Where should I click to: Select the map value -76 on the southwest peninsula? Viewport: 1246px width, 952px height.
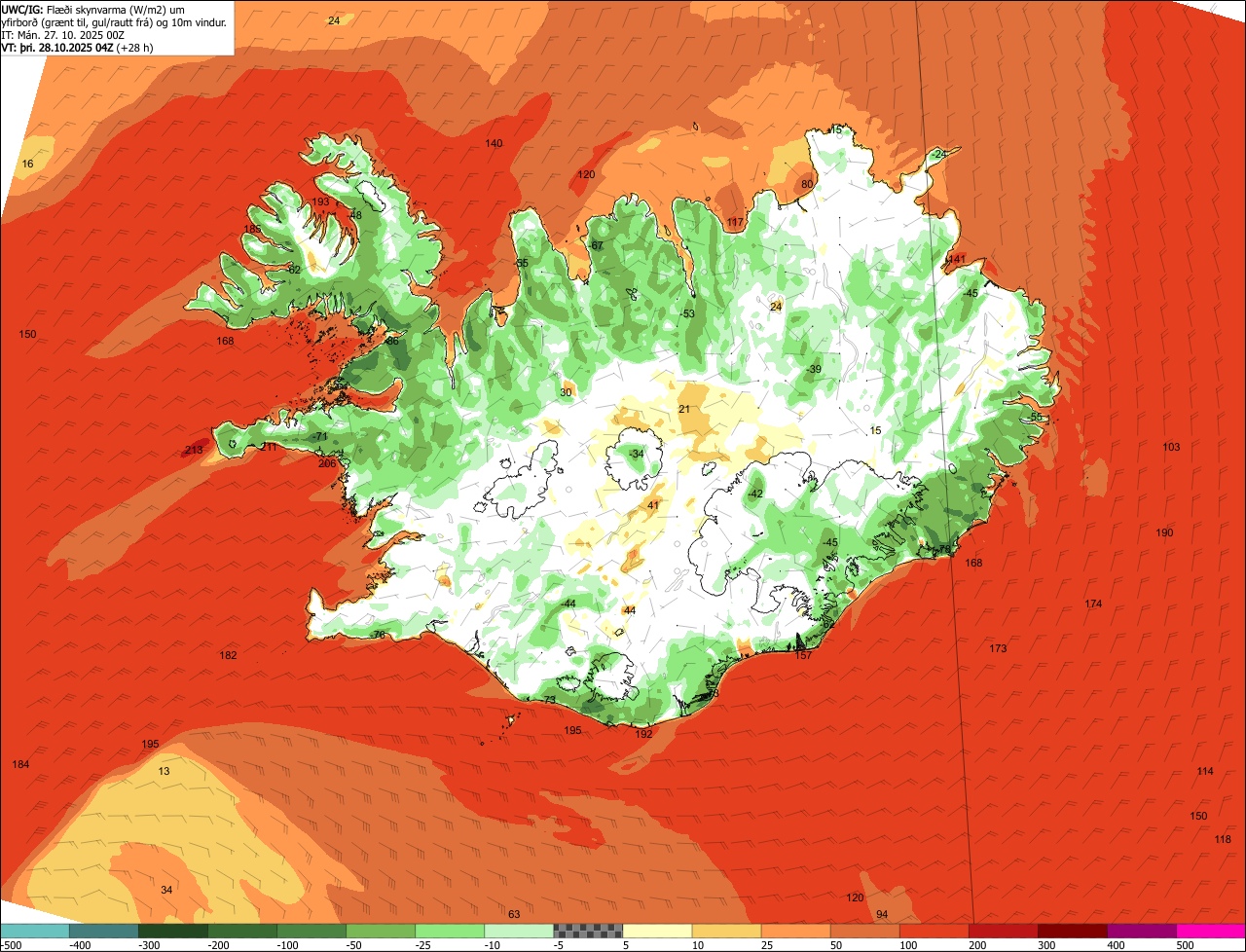click(377, 635)
